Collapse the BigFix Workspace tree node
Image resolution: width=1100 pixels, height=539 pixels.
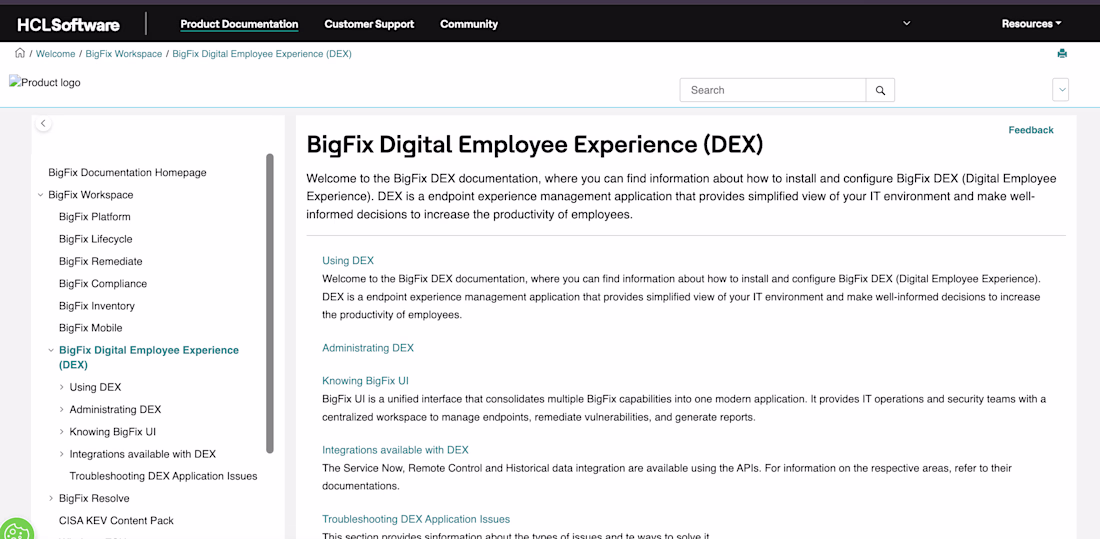coord(41,195)
